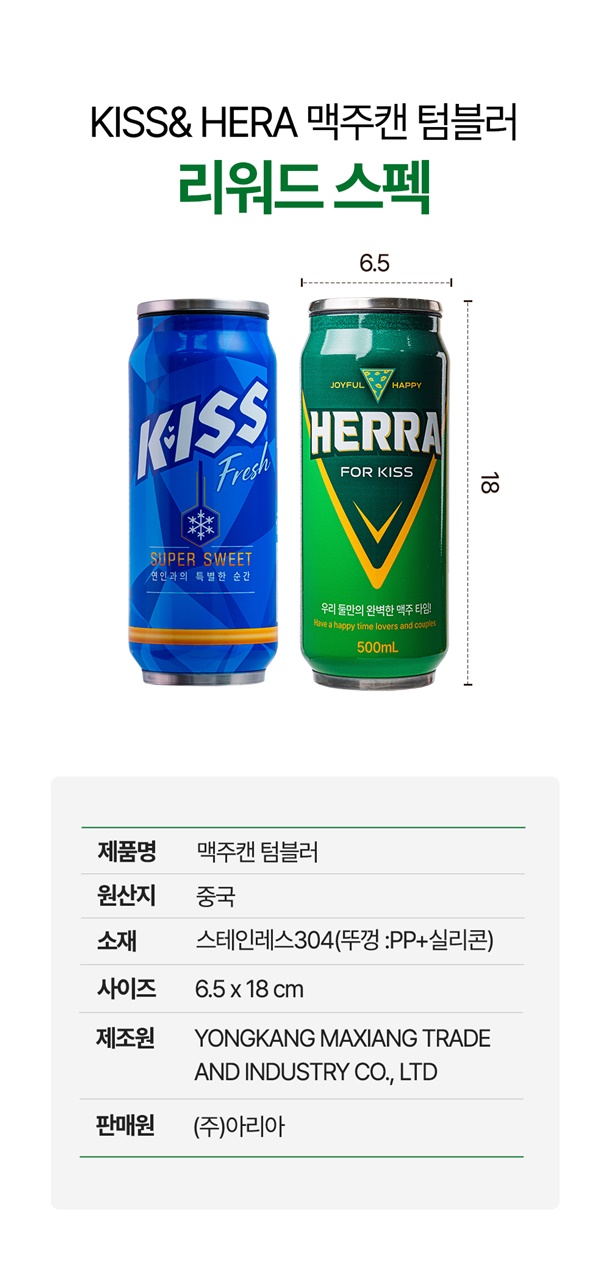Screen dimensions: 610x1277
Task: Click the 중국 origin value
Action: coord(215,895)
